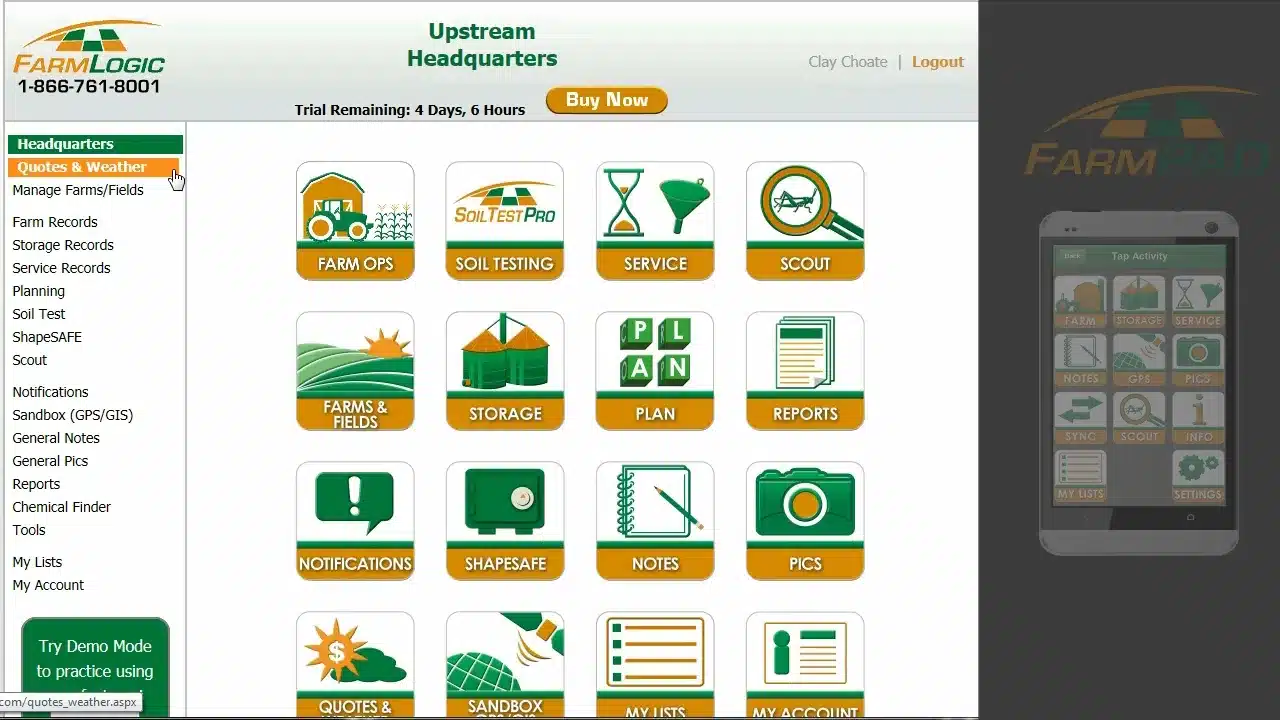
Task: Open Chemical Finder from the sidebar
Action: point(61,507)
